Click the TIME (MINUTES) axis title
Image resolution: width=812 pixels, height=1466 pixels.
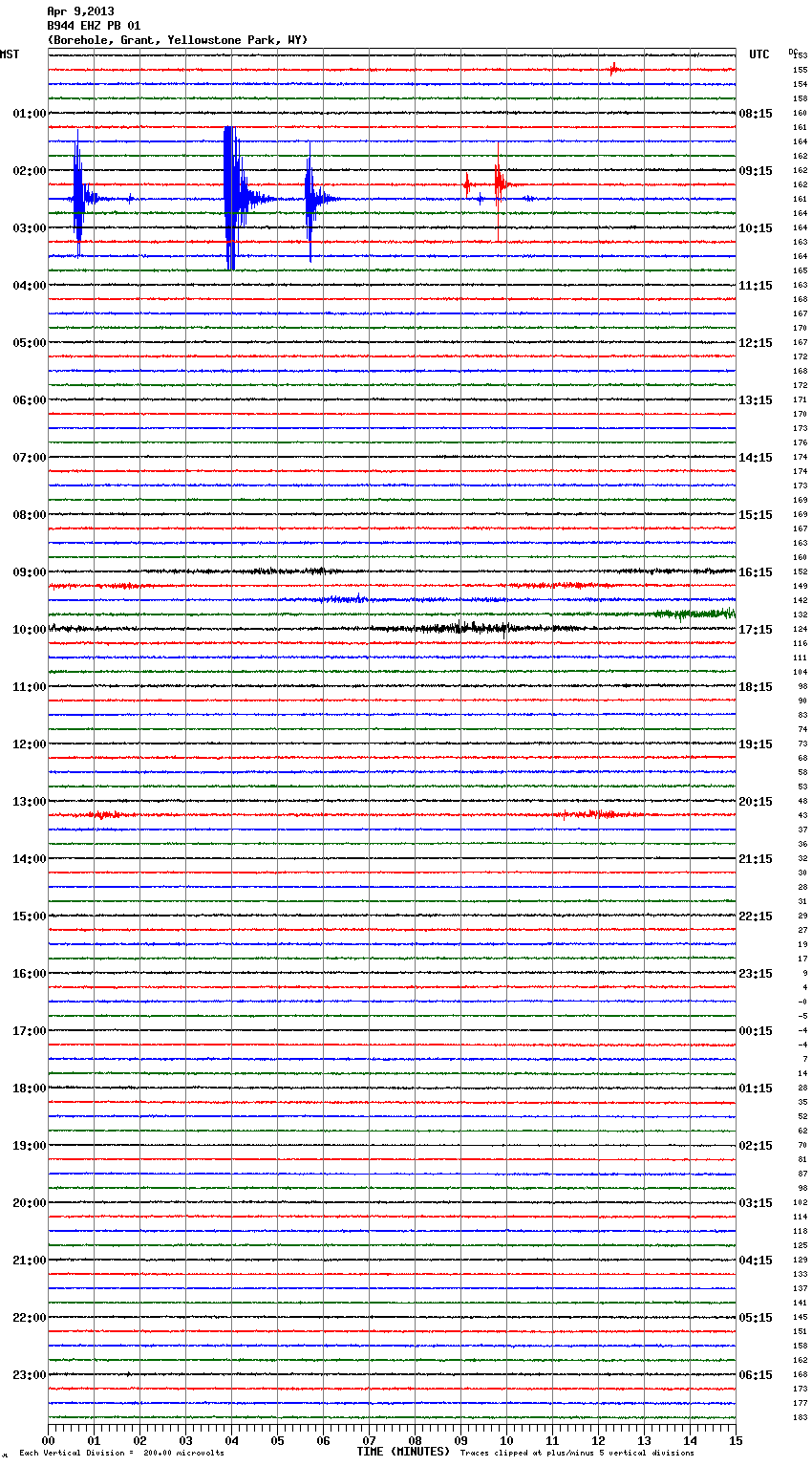pyautogui.click(x=403, y=1452)
